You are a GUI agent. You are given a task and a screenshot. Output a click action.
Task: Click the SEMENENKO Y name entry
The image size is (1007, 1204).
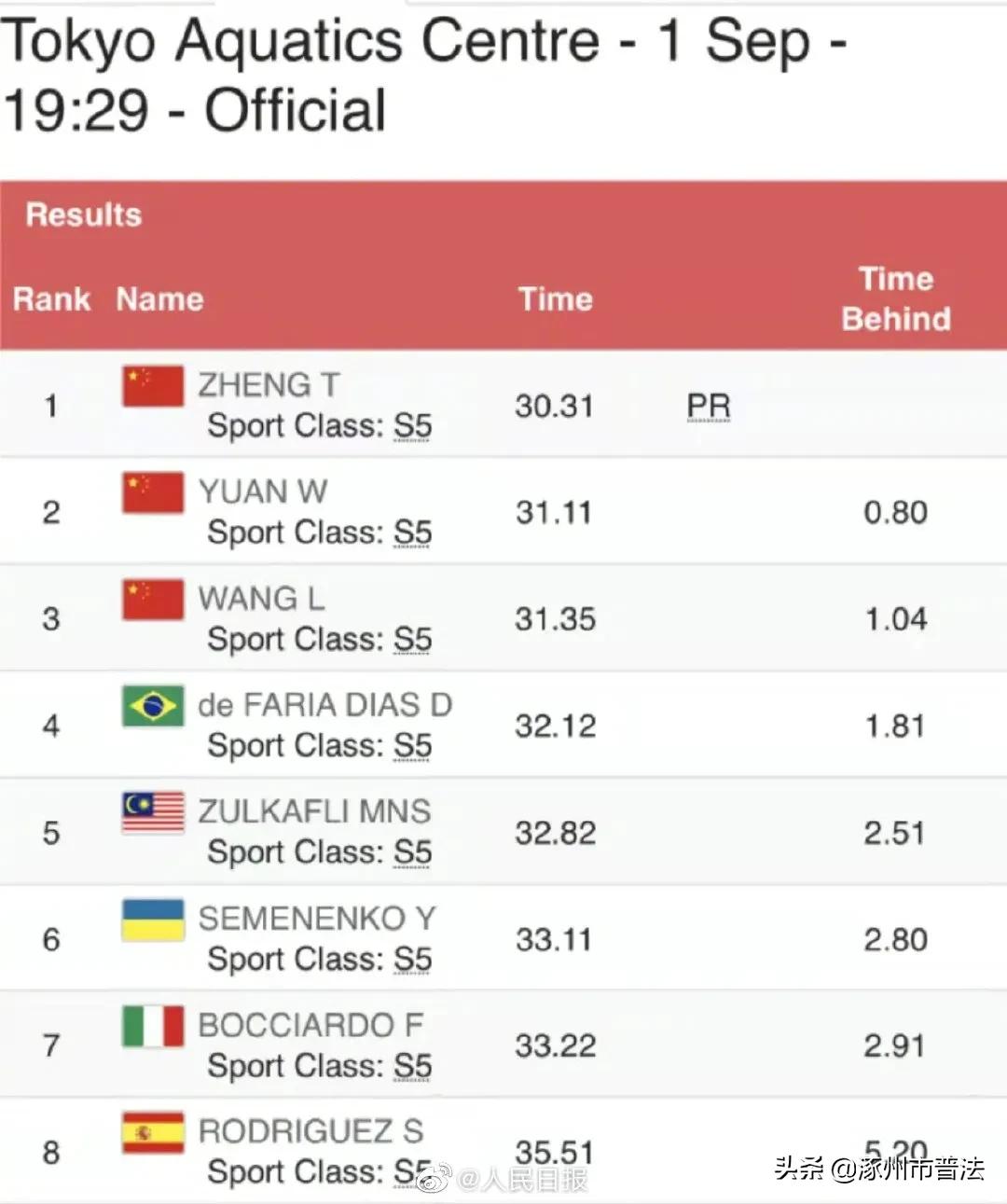tap(317, 919)
